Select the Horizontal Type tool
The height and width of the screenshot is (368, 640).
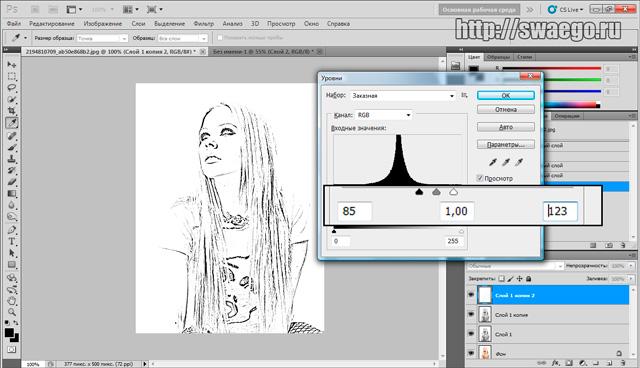tap(11, 242)
